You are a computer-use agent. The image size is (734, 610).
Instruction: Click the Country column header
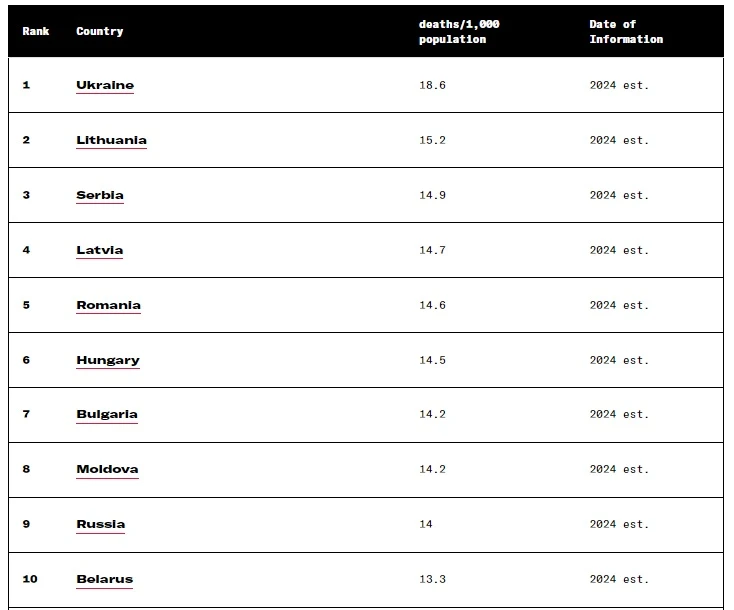point(100,32)
